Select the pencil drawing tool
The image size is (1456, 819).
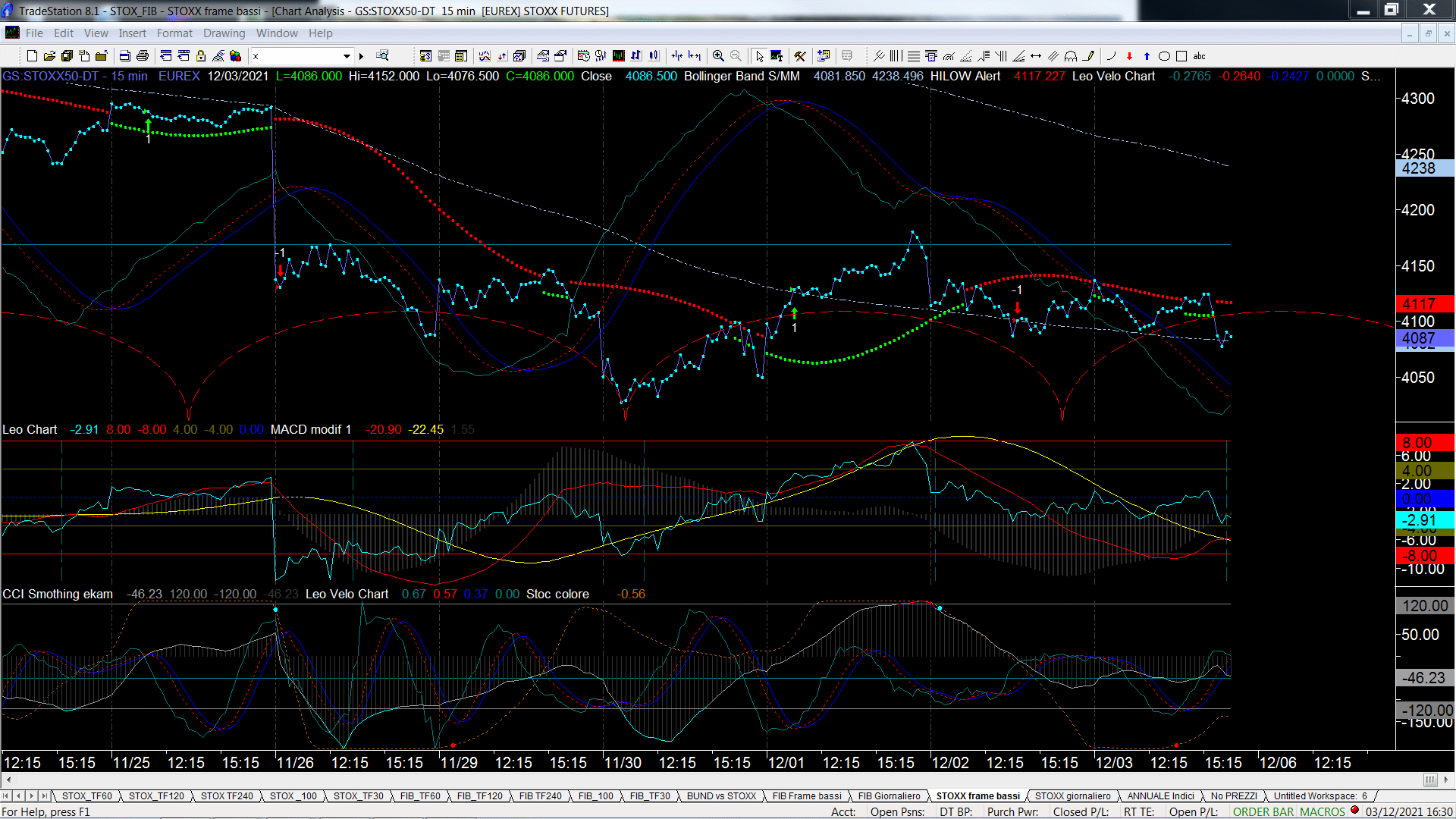(1089, 56)
